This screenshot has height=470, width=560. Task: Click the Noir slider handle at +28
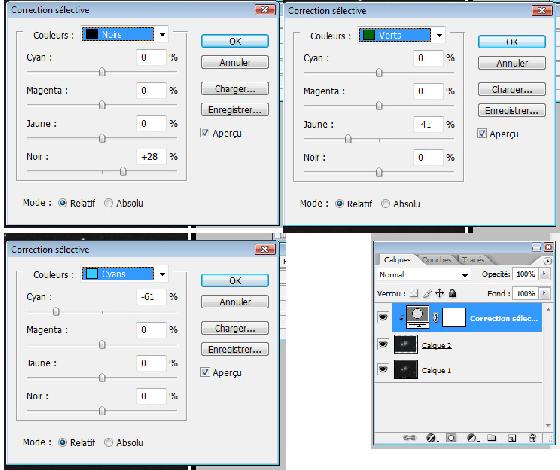tap(123, 171)
